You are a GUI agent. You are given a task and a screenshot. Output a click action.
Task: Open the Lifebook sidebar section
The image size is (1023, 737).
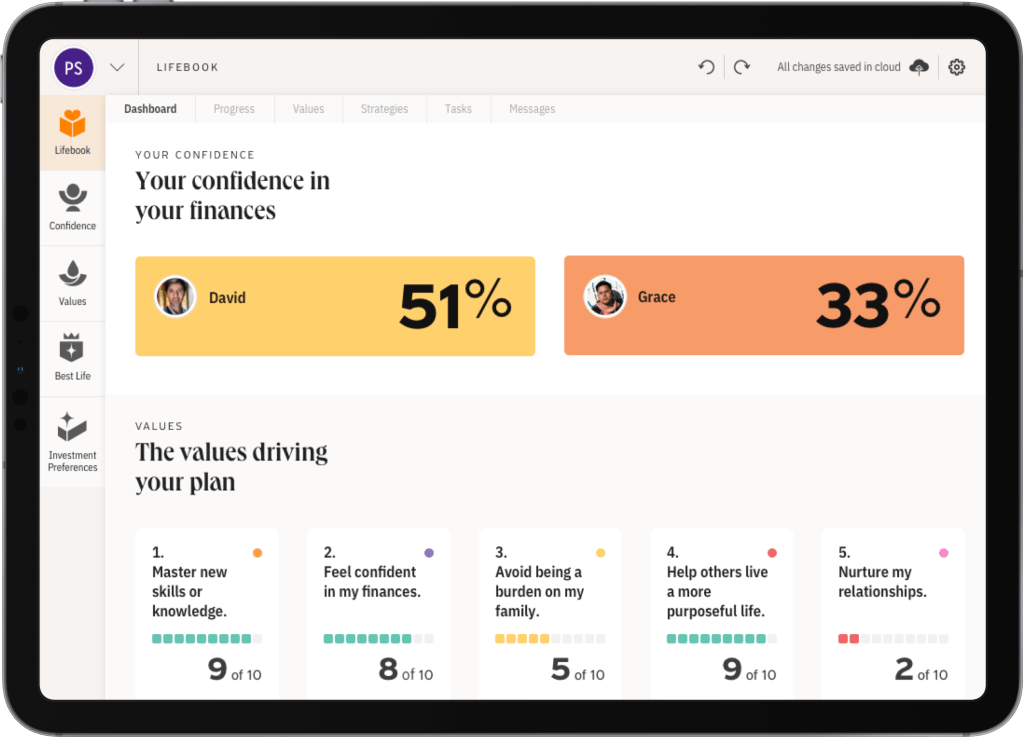pyautogui.click(x=72, y=133)
